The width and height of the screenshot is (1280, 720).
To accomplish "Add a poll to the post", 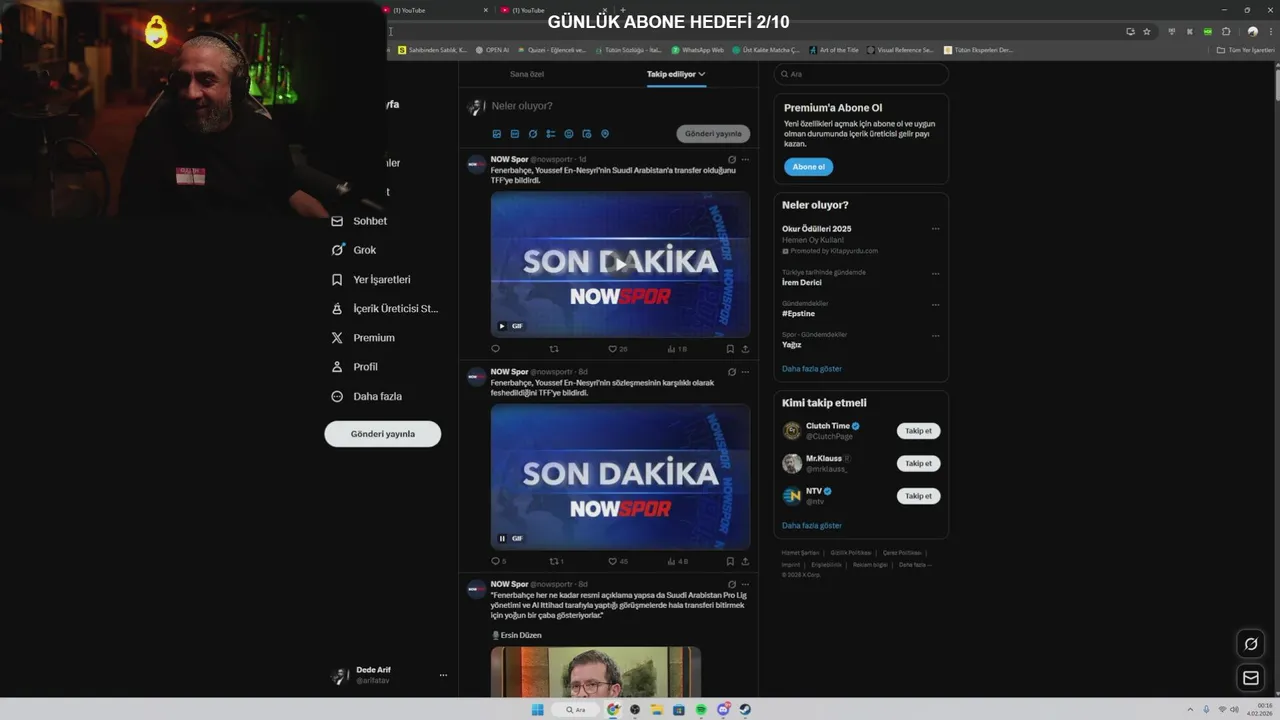I will [x=551, y=134].
